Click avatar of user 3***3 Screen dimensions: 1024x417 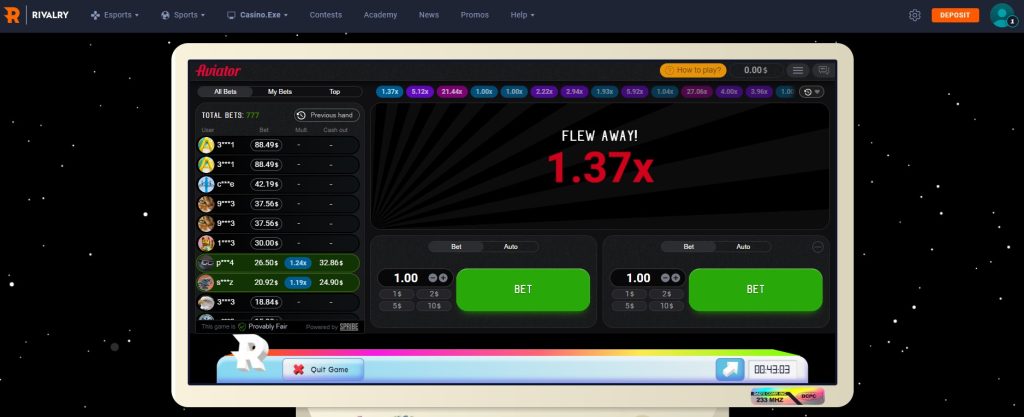tap(206, 301)
